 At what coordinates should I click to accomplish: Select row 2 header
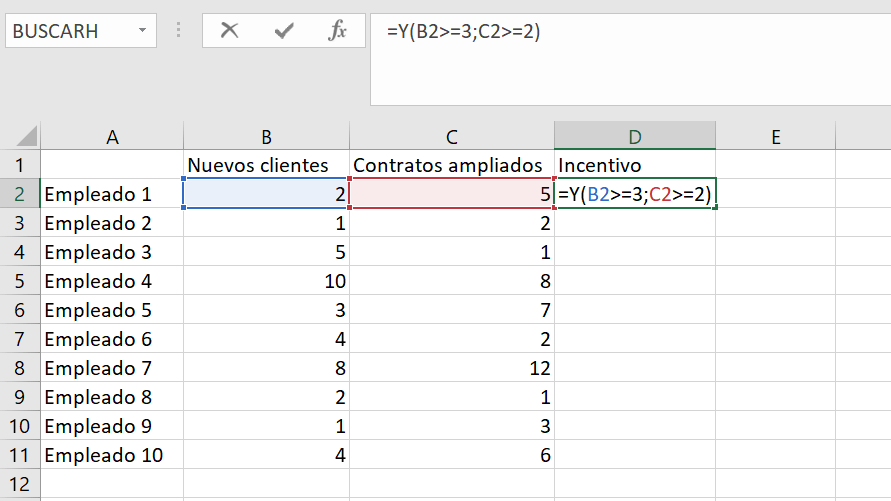click(20, 194)
